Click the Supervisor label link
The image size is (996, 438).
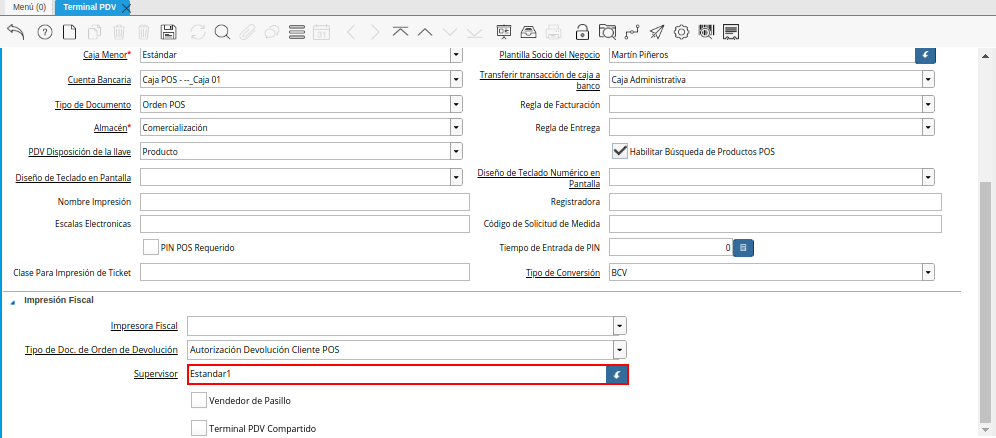(156, 374)
